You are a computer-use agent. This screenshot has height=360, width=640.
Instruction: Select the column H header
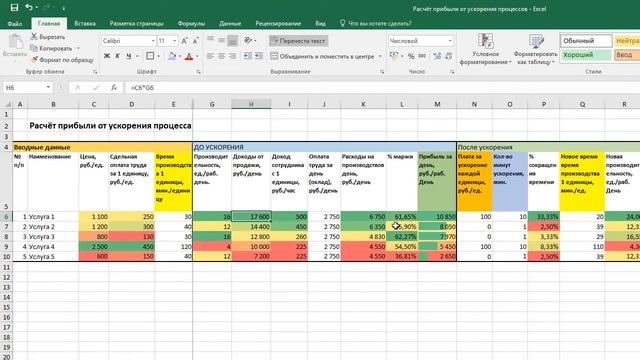[251, 104]
